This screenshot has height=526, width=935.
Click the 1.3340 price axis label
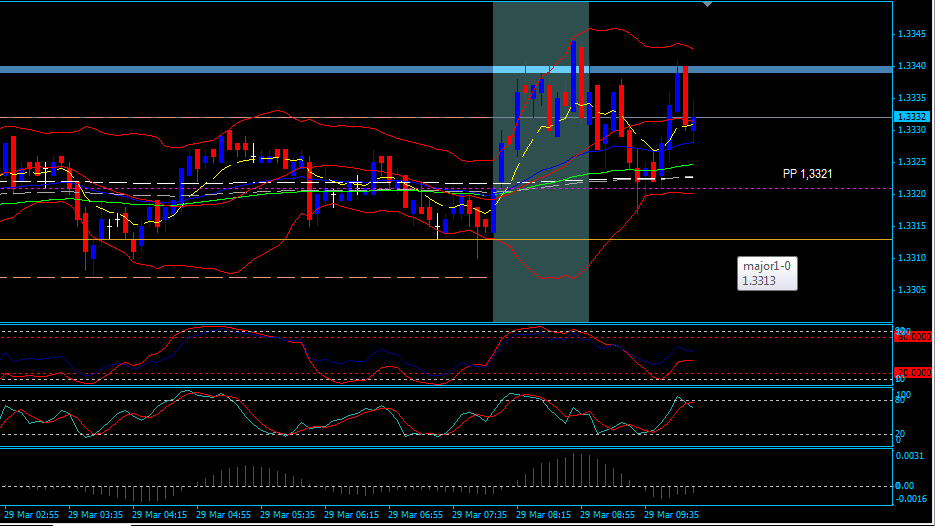(x=912, y=66)
